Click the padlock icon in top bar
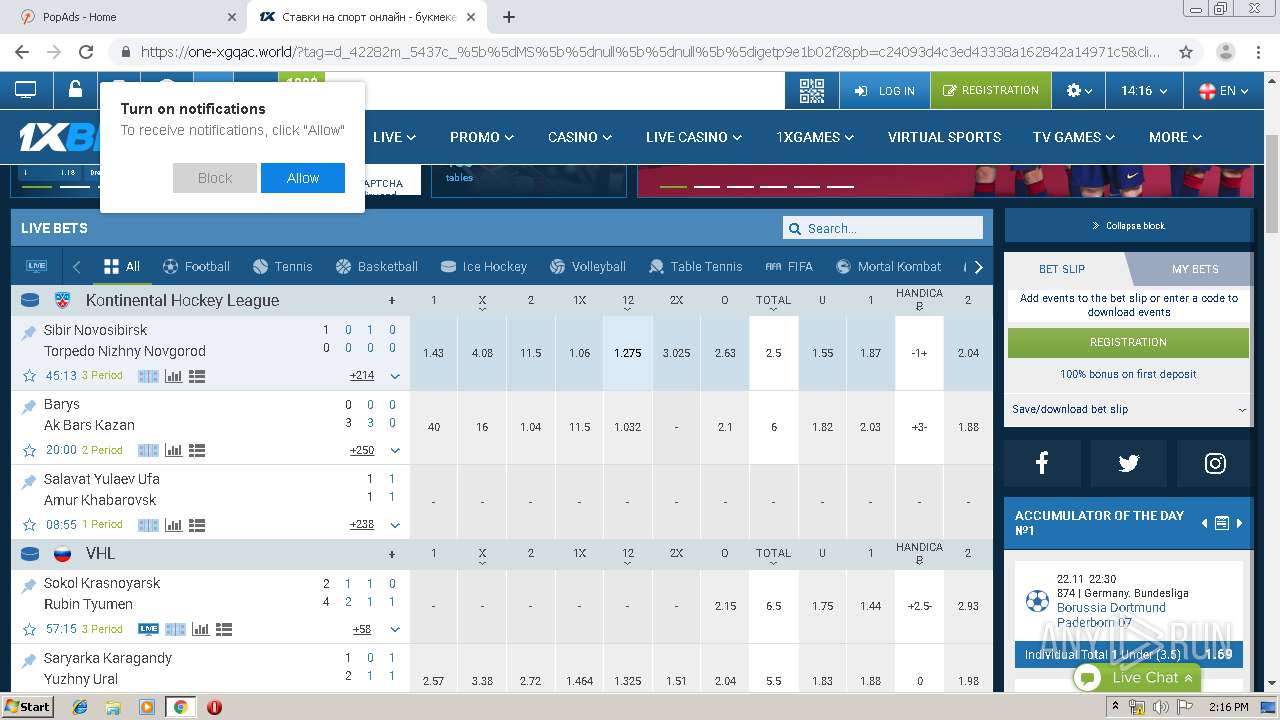The height and width of the screenshot is (720, 1280). (x=75, y=89)
